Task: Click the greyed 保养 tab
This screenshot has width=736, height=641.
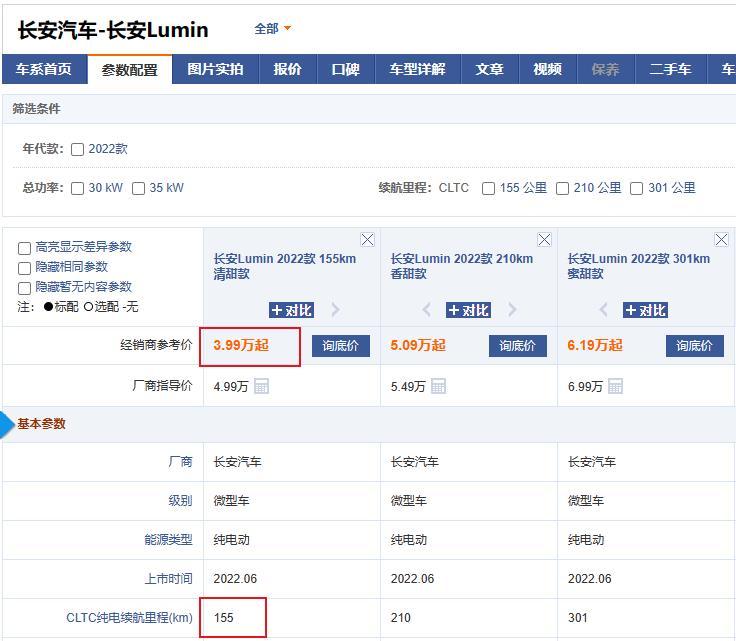Action: 606,69
